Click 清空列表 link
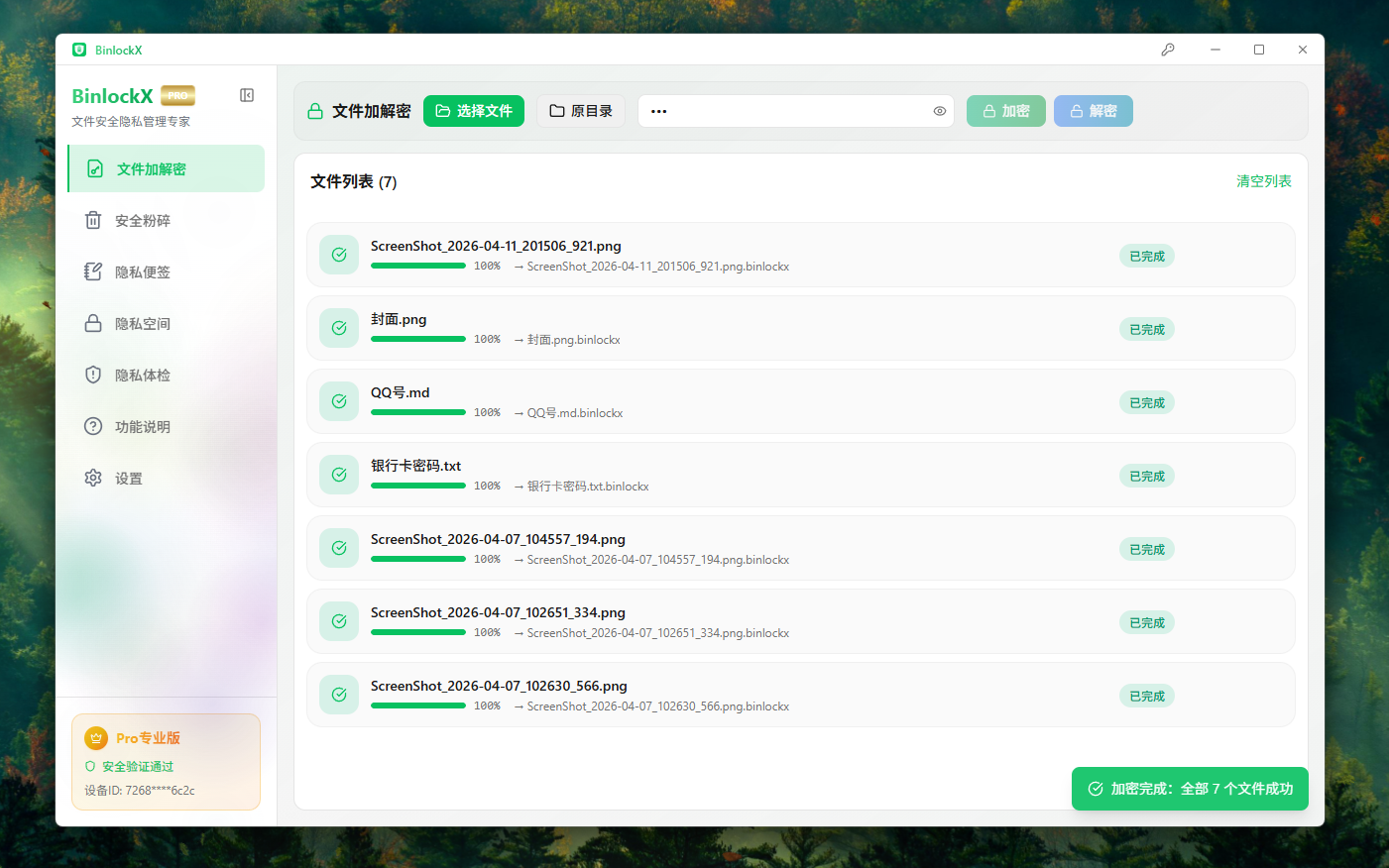This screenshot has width=1389, height=868. [x=1264, y=181]
